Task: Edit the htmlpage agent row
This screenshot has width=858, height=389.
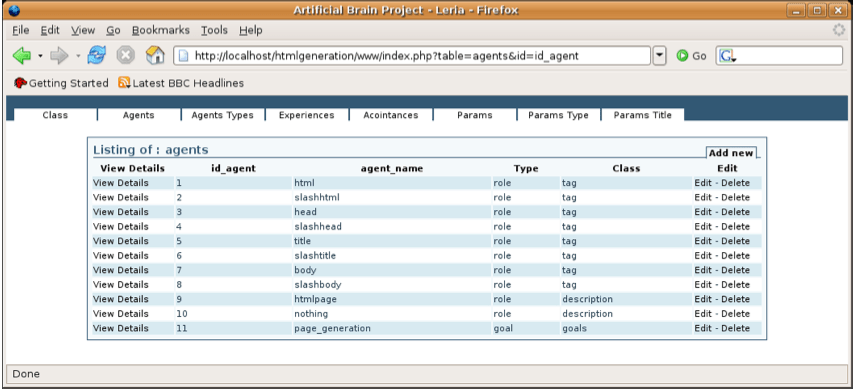Action: pos(703,299)
